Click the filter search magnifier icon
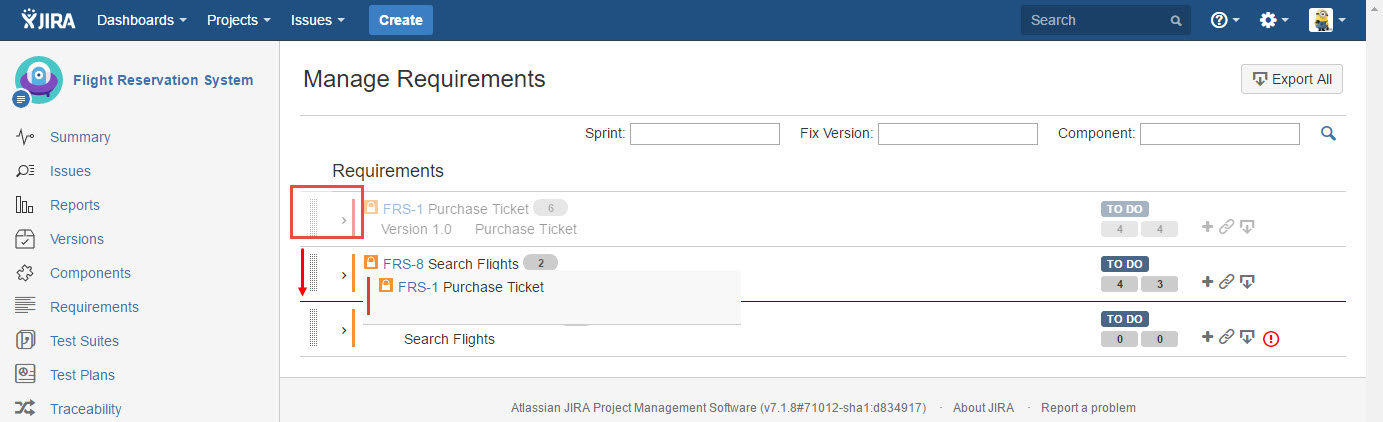 pyautogui.click(x=1328, y=133)
